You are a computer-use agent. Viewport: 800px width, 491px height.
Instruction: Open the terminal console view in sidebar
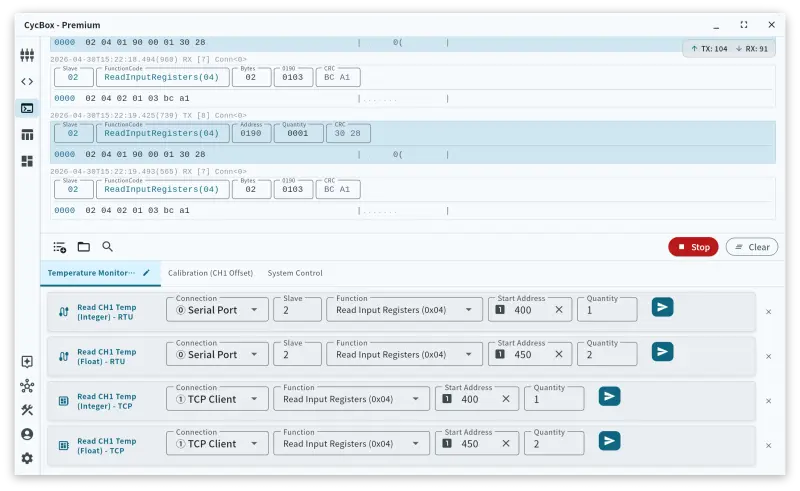point(27,108)
